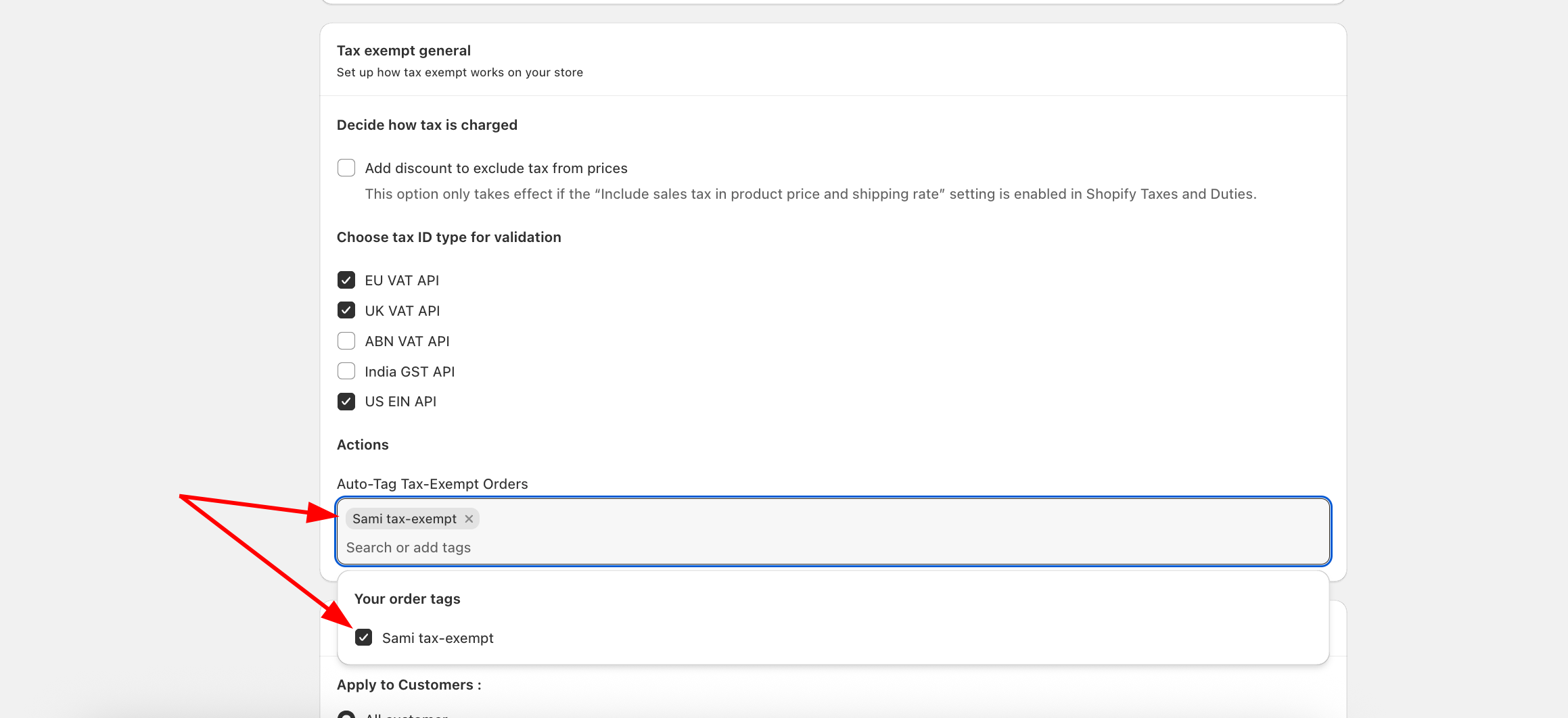Click the US EIN API label text
This screenshot has width=1568, height=718.
(x=400, y=402)
